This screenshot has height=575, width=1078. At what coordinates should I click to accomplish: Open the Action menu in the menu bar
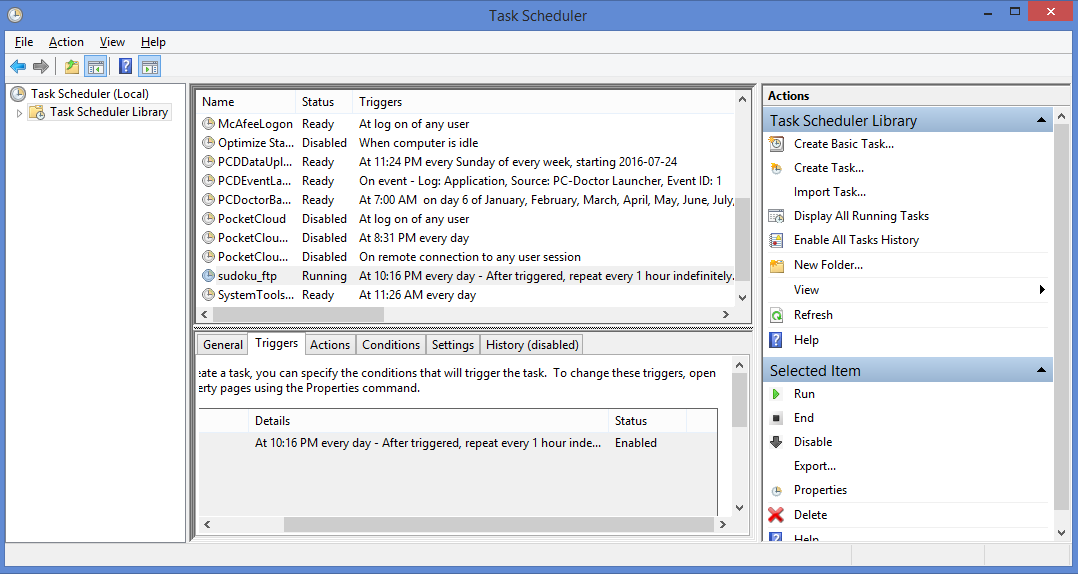point(66,42)
